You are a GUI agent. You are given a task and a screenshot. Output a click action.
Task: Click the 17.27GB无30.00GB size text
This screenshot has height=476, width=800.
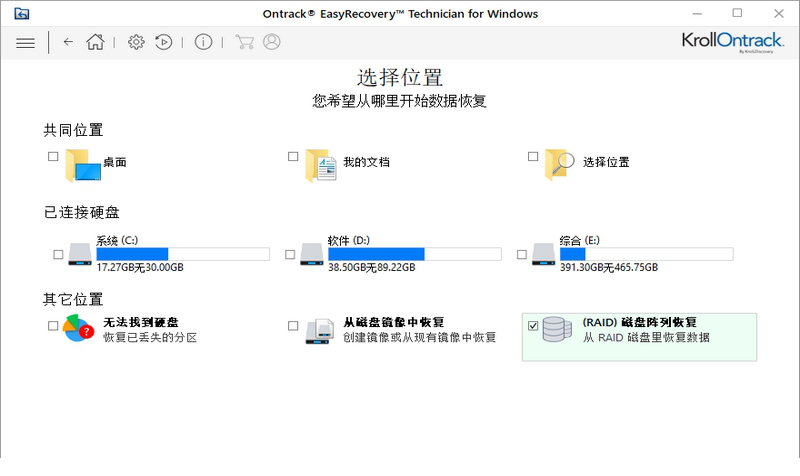tap(140, 267)
